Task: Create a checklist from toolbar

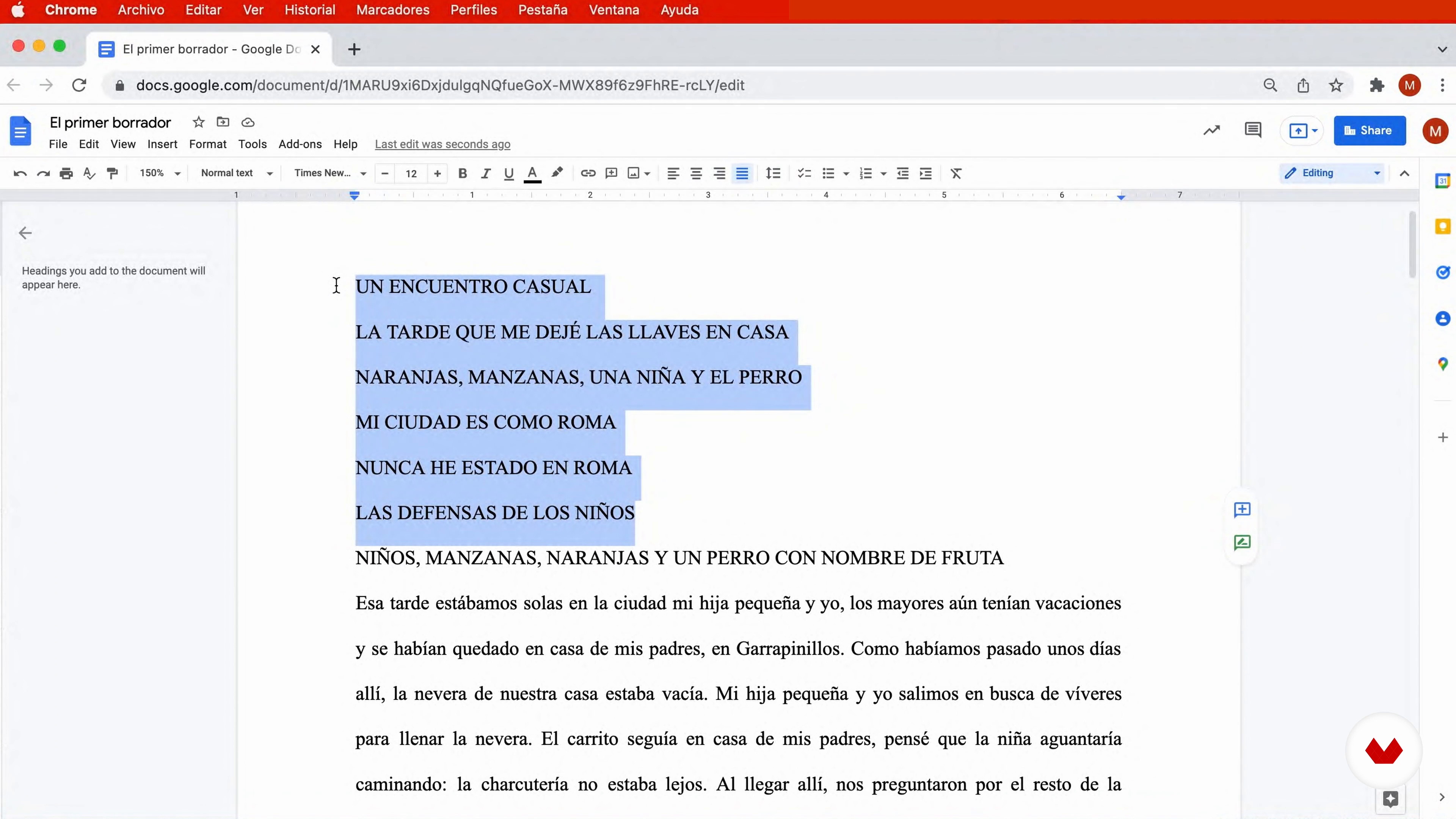Action: 804,173
